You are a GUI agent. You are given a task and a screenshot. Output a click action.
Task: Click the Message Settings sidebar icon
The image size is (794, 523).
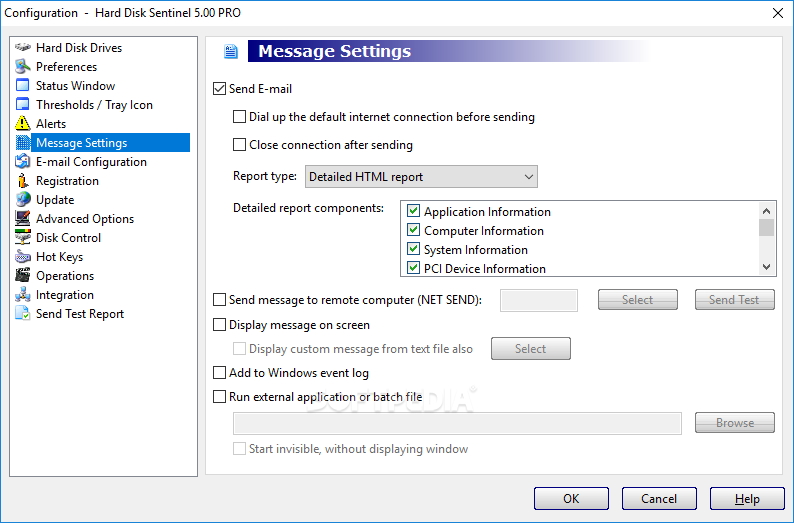(23, 143)
